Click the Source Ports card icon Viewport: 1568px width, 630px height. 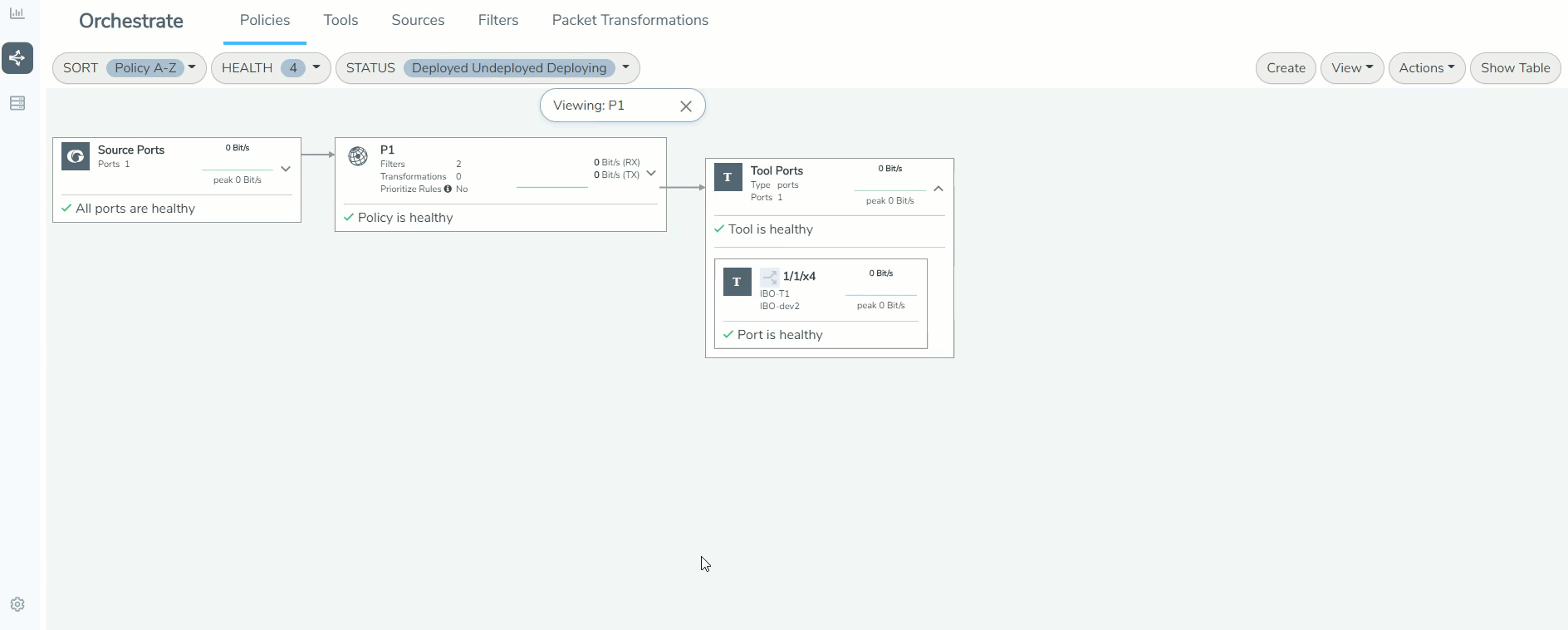tap(76, 156)
